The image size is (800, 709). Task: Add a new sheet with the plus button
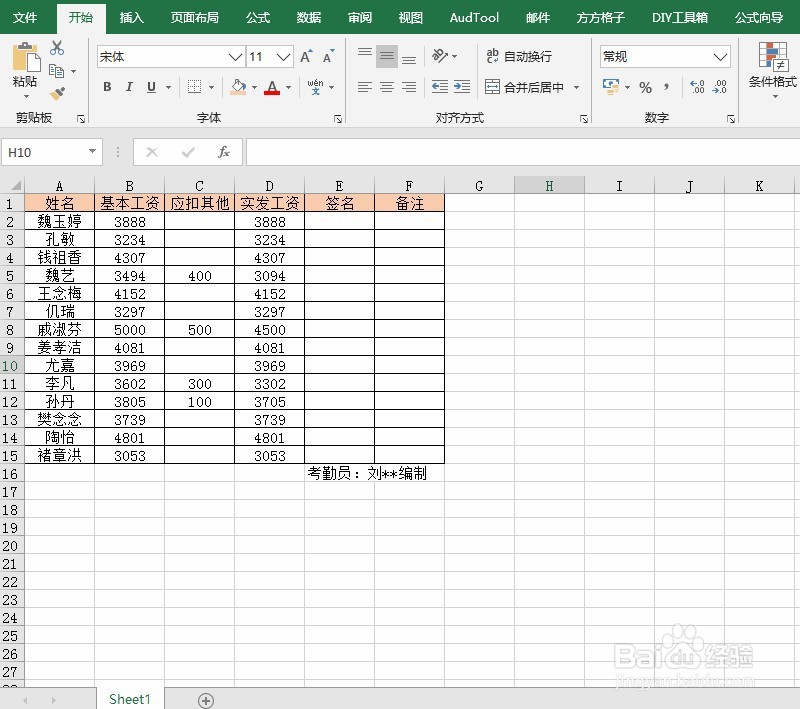tap(206, 700)
